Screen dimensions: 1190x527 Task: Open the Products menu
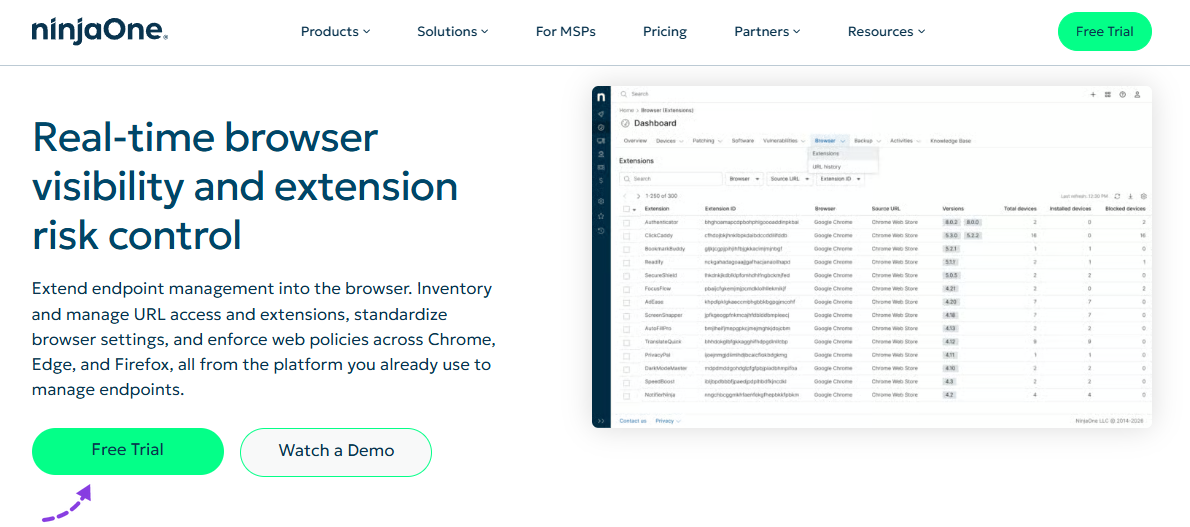(x=335, y=32)
